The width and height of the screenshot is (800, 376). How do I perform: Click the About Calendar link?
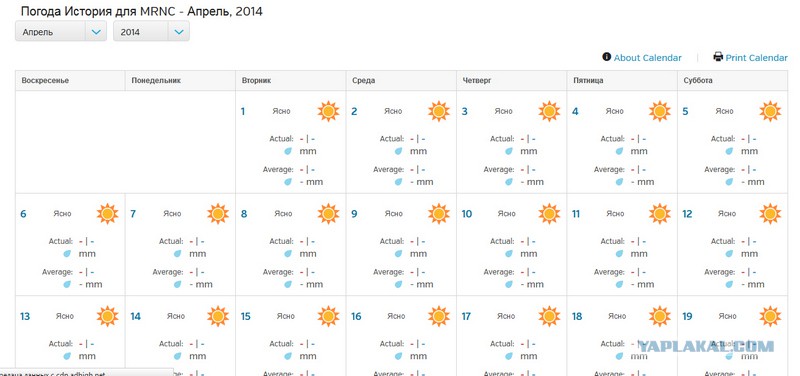647,58
